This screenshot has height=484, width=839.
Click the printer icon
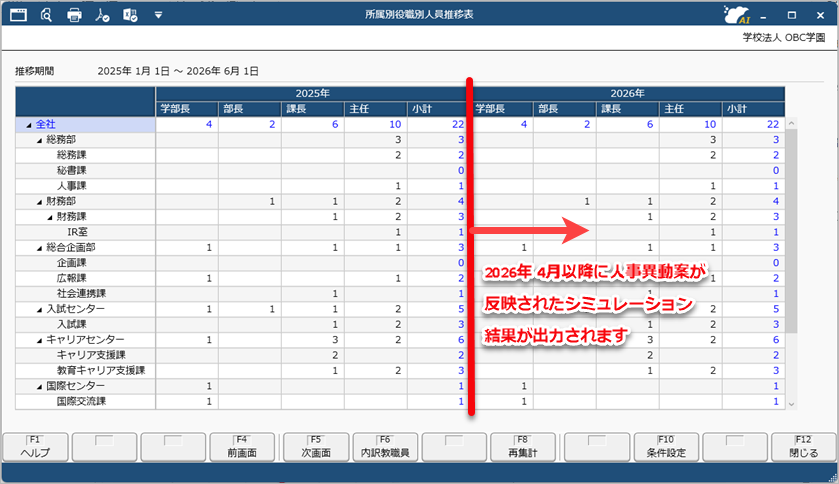click(74, 14)
